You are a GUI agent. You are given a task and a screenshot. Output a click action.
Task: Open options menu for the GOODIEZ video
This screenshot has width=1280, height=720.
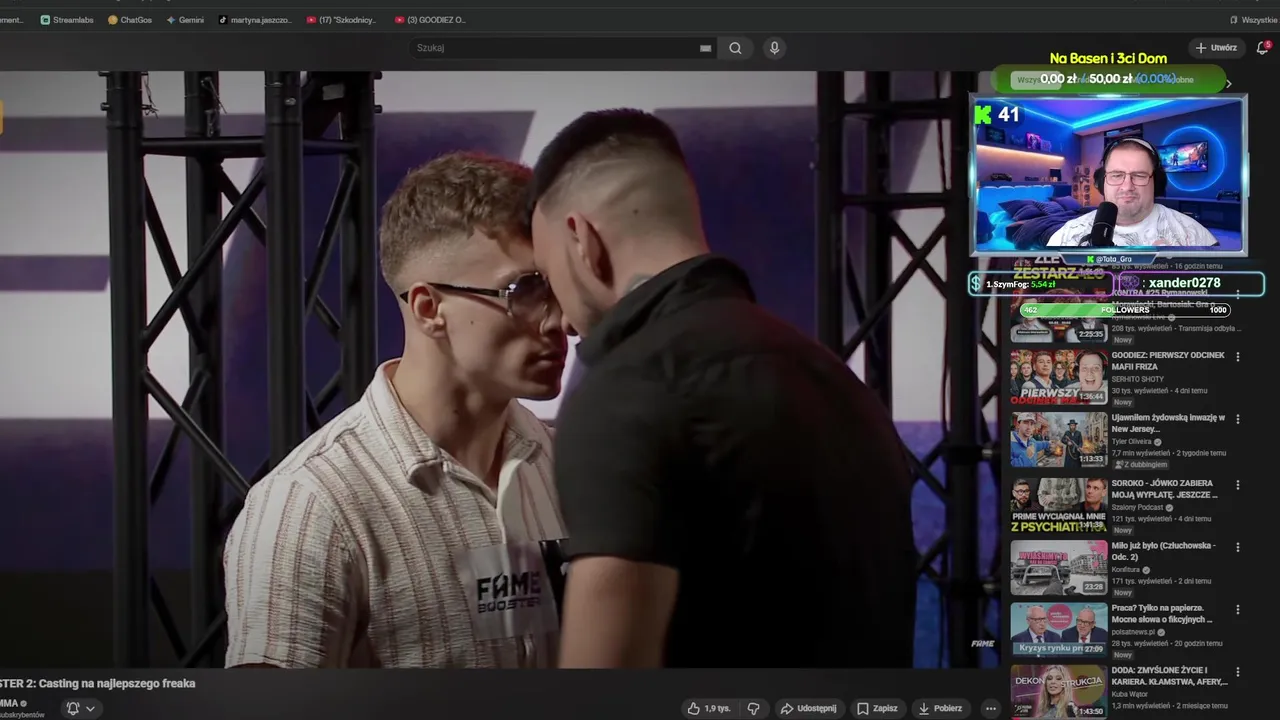(1238, 357)
